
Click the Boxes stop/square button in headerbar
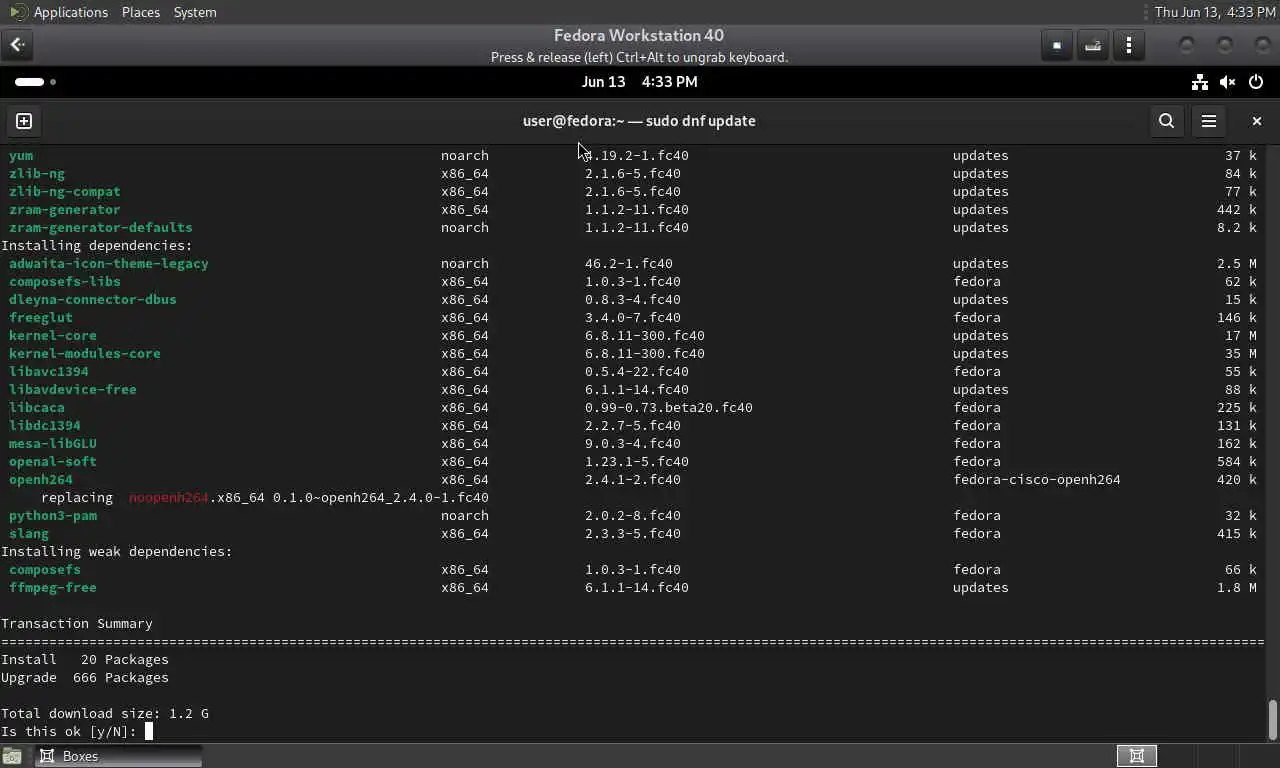1057,45
